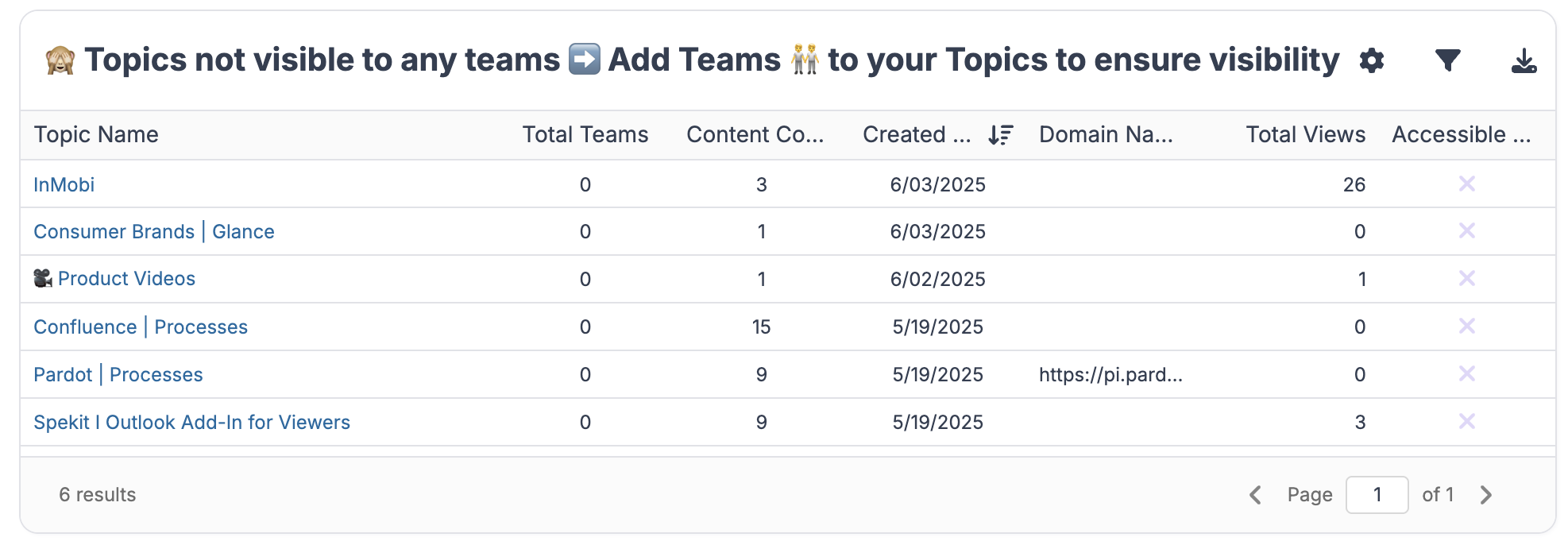This screenshot has width=1568, height=545.
Task: Click the X icon in the Product Videos row
Action: pos(1466,279)
